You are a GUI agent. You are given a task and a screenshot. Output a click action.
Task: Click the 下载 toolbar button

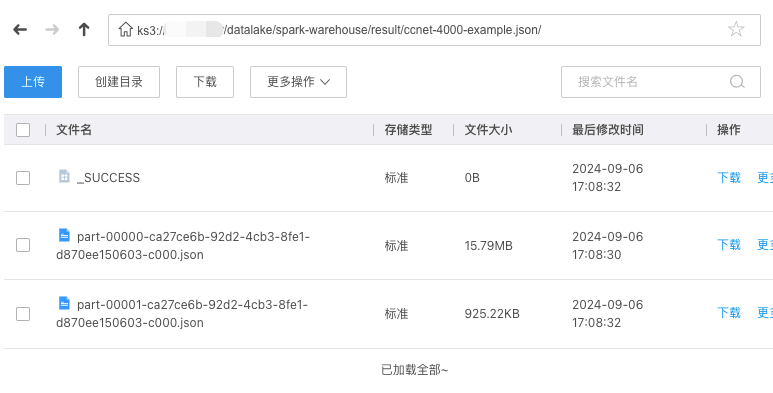click(205, 82)
